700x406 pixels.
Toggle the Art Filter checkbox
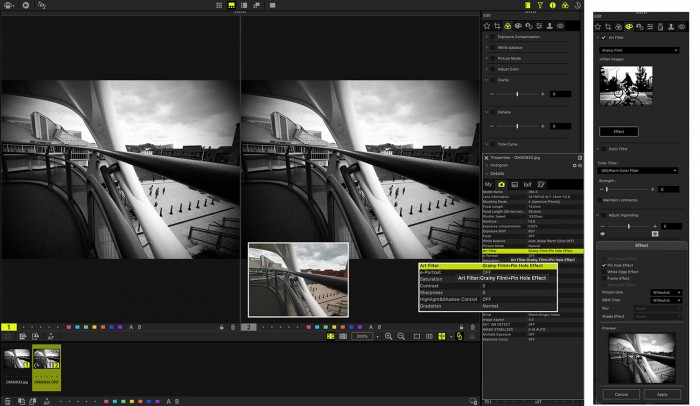coord(602,38)
